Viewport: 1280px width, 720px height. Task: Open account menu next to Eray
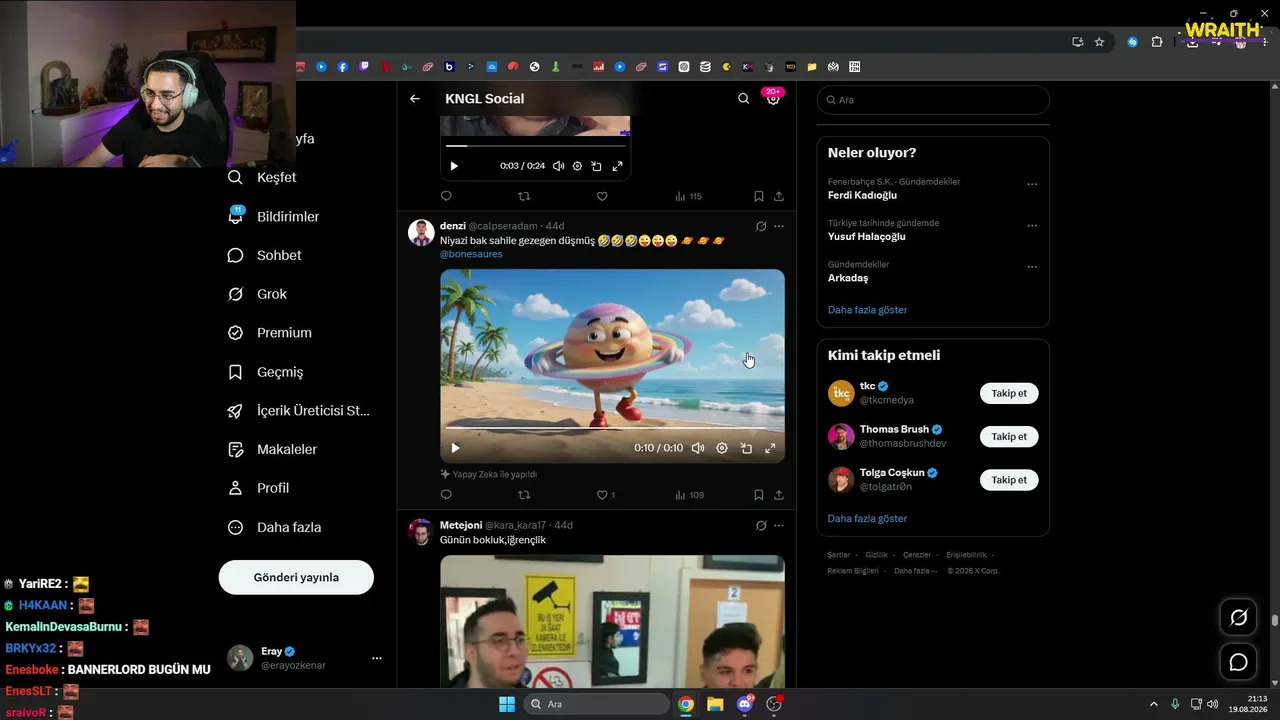(x=377, y=658)
